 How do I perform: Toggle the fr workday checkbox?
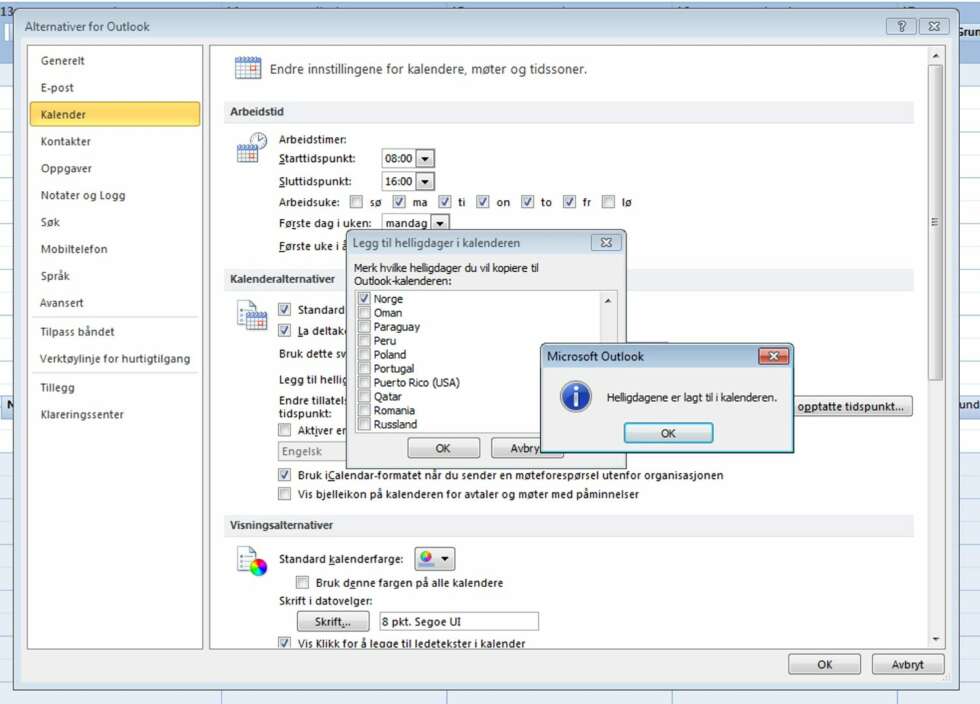[569, 201]
